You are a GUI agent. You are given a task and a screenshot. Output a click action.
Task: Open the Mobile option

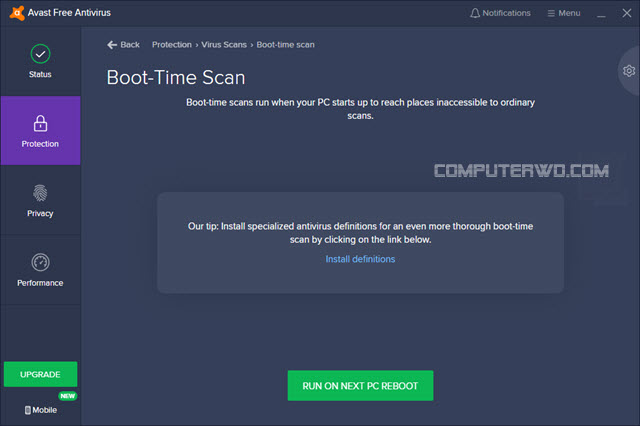(40, 410)
